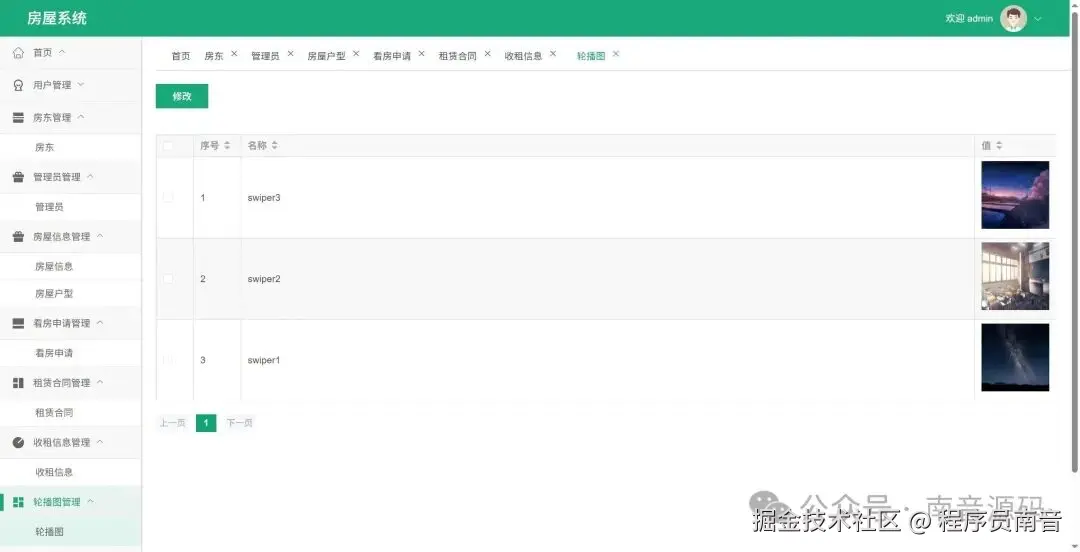Image resolution: width=1080 pixels, height=552 pixels.
Task: Collapse the 租赁合同管理 menu
Action: click(x=100, y=382)
